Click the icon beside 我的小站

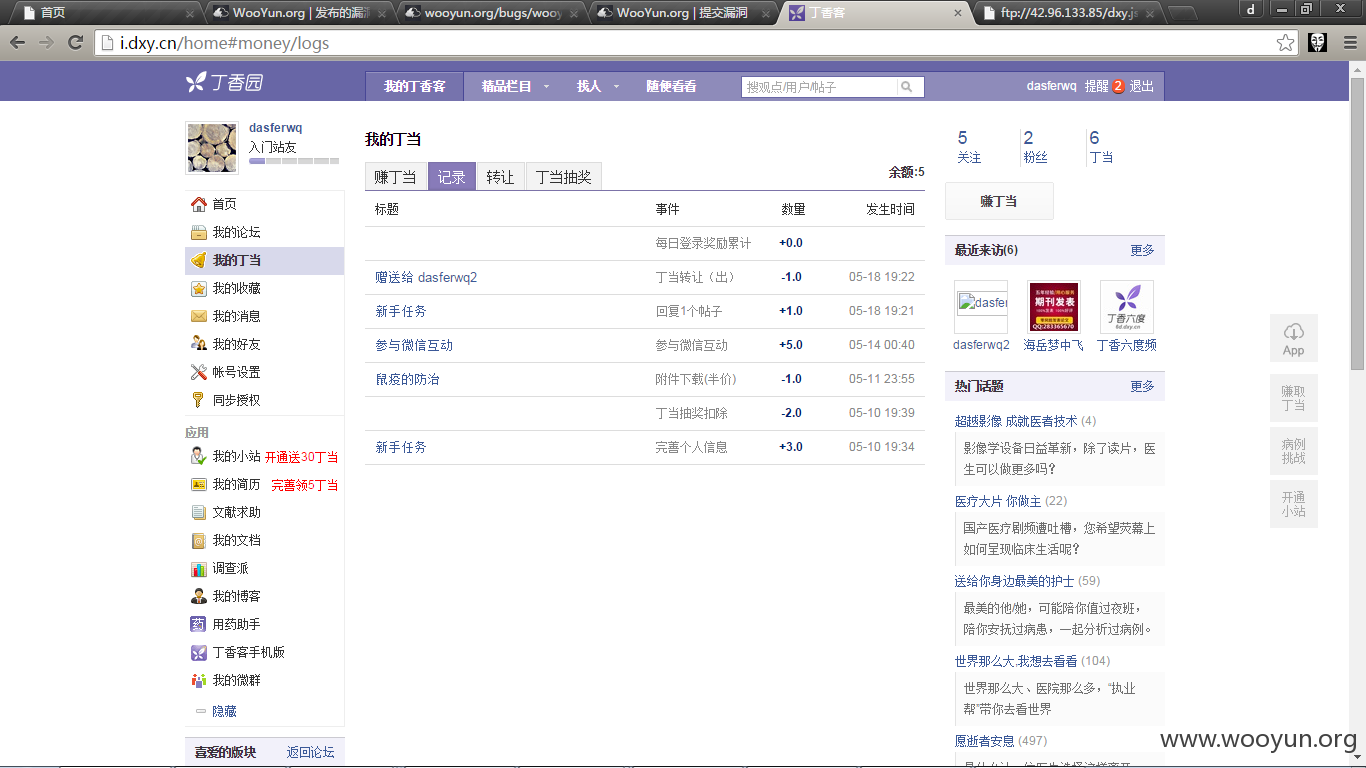pyautogui.click(x=198, y=456)
